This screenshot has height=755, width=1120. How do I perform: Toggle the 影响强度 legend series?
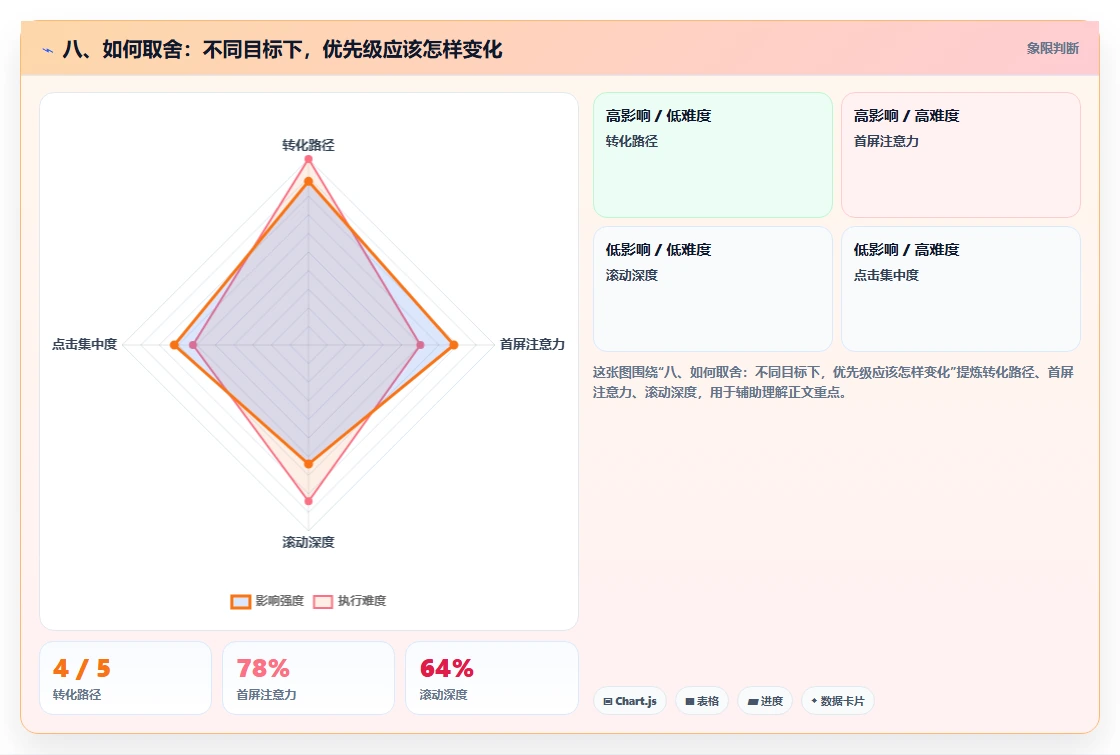point(268,601)
